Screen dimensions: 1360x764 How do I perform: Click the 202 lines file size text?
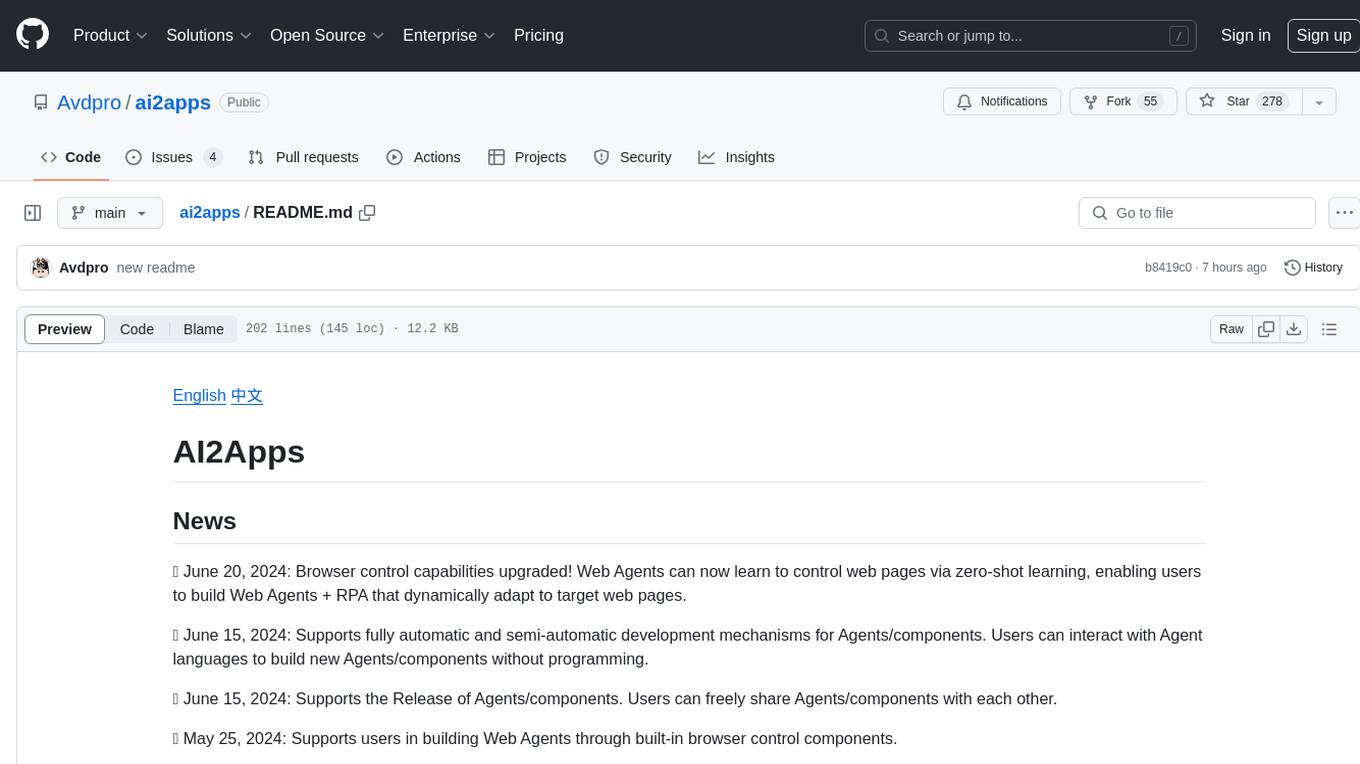(352, 329)
